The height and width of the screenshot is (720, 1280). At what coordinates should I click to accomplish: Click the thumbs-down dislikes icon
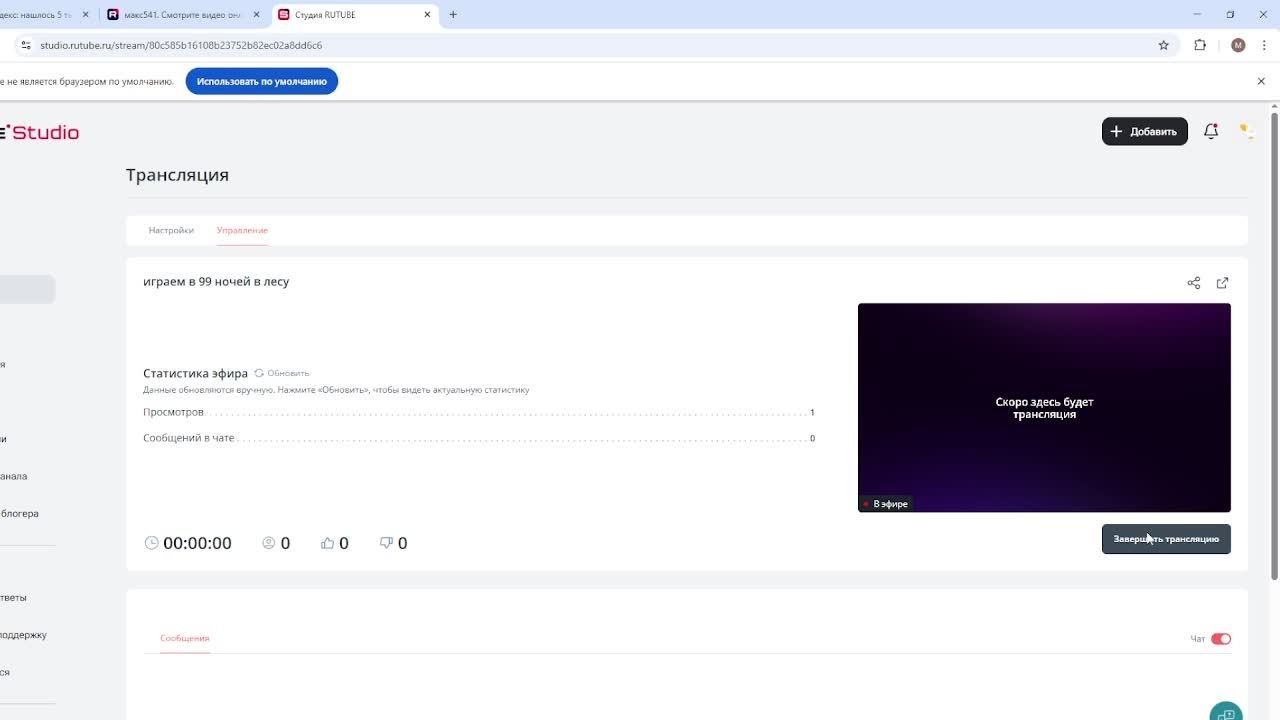pyautogui.click(x=386, y=543)
